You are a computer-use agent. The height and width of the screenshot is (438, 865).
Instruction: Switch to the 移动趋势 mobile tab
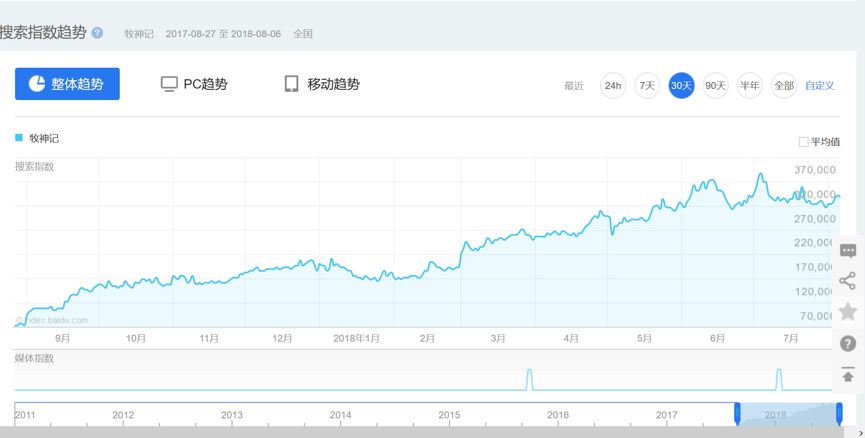[322, 84]
